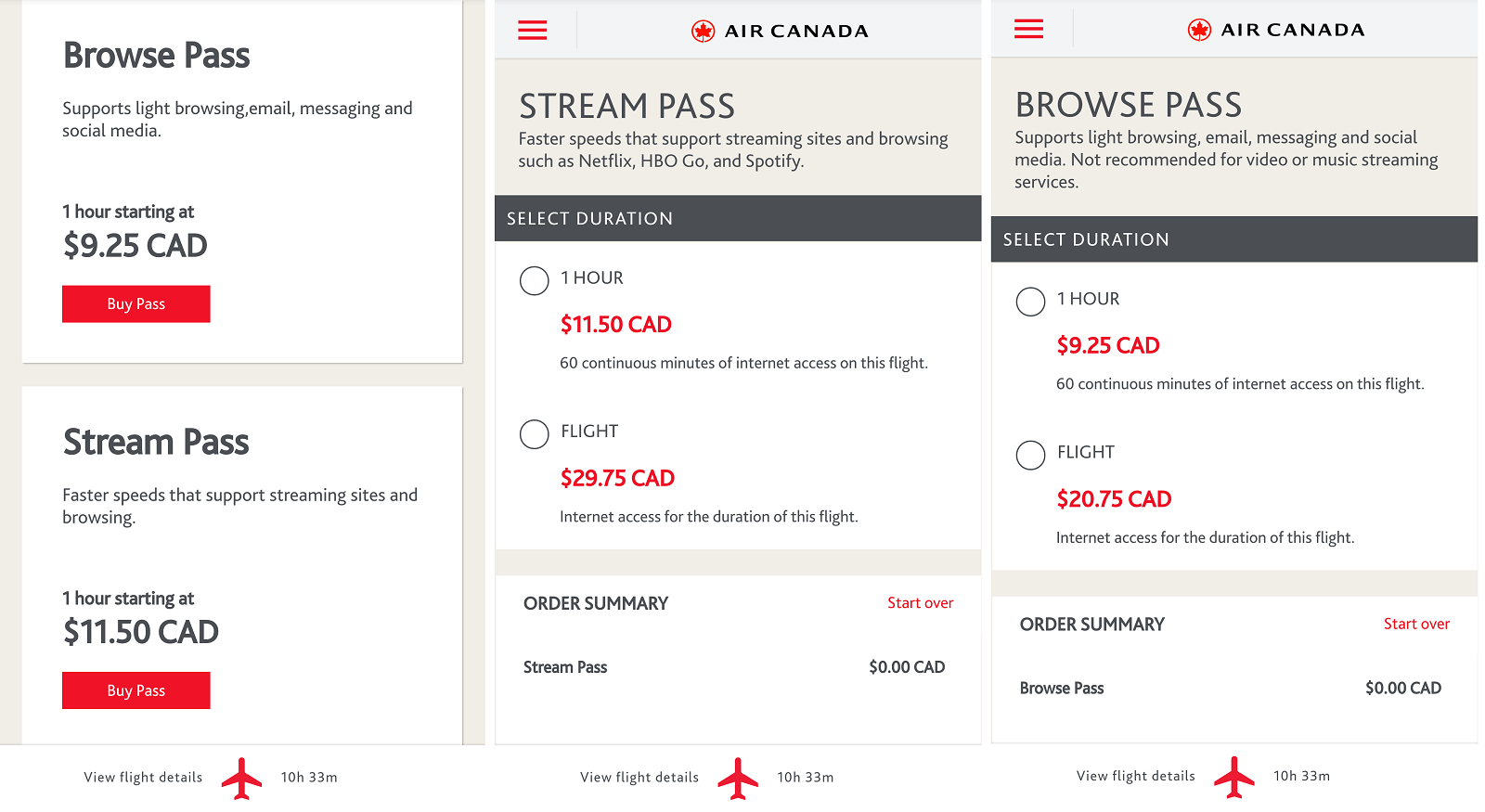The image size is (1485, 812).
Task: Click the Stream Pass $0.00 CAD order line
Action: (734, 667)
